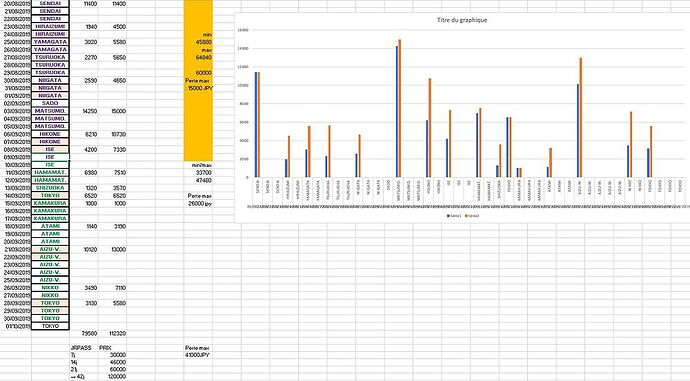Select AIZU-V. cell beside value 10120
690x381 pixels.
[x=50, y=249]
